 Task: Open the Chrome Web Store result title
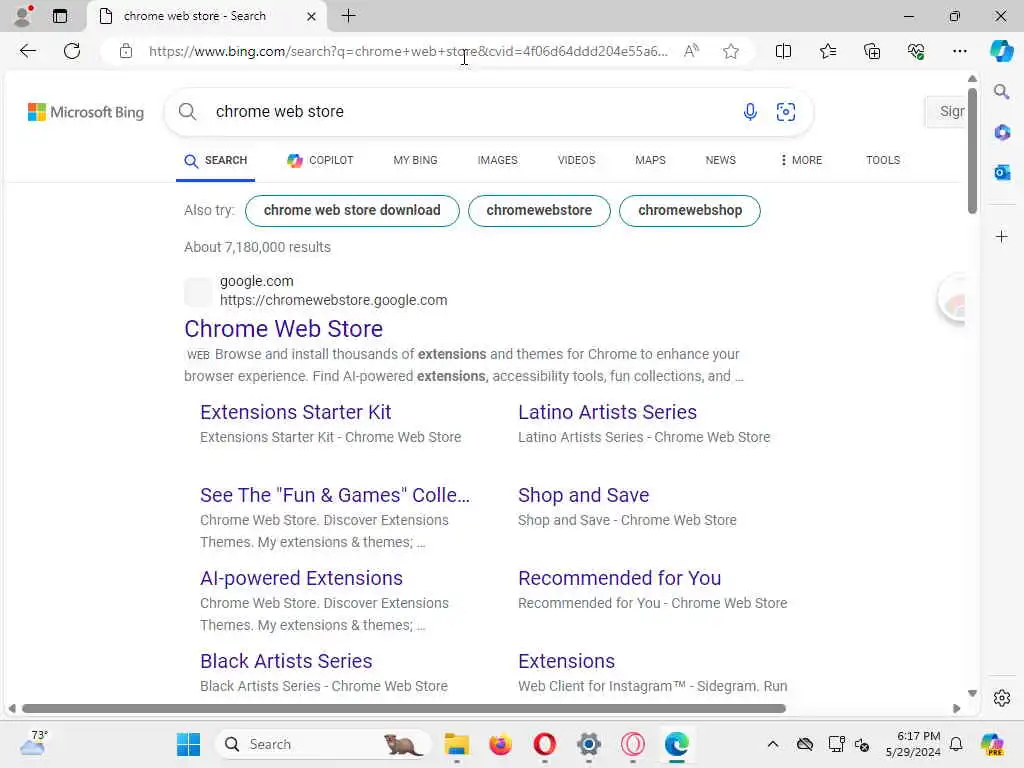tap(283, 328)
